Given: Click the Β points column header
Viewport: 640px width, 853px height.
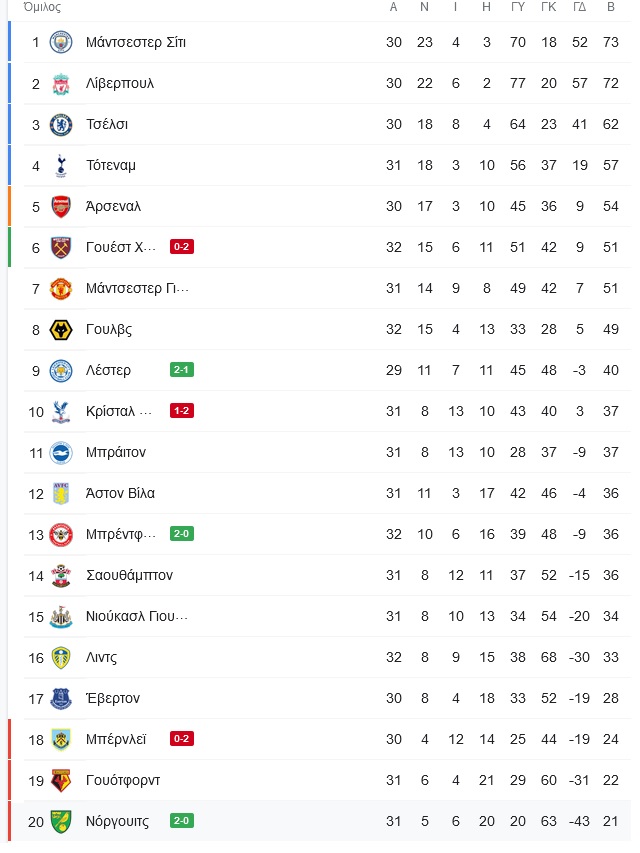Looking at the screenshot, I should (x=611, y=7).
